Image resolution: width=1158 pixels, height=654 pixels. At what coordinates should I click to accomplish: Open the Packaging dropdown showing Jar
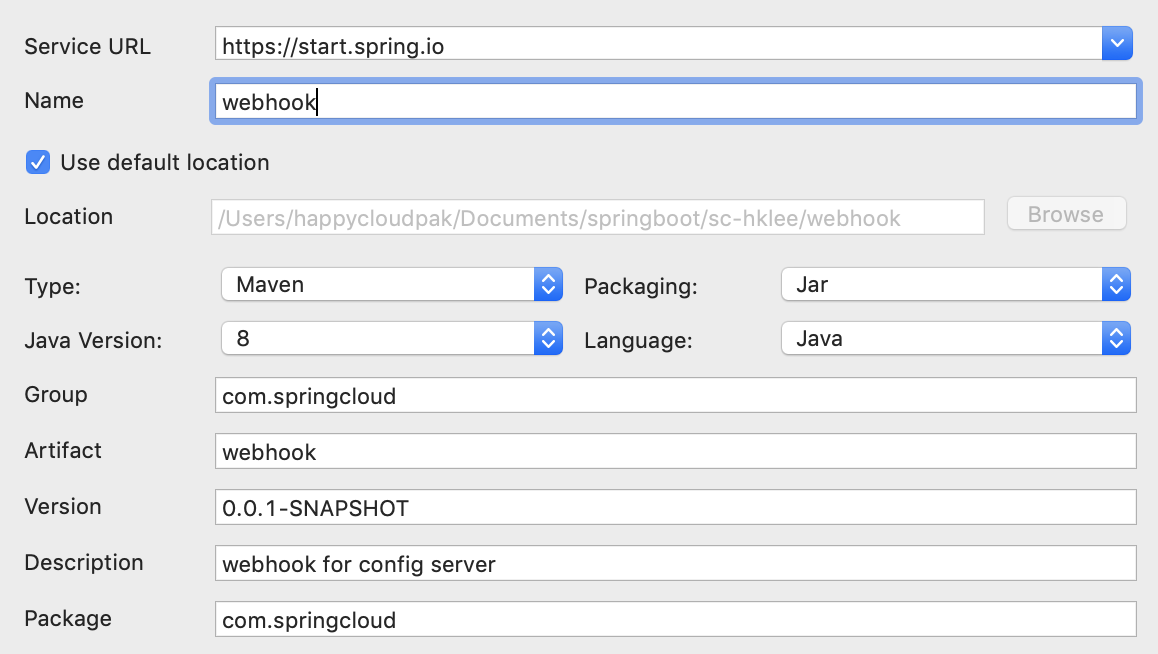pyautogui.click(x=956, y=284)
